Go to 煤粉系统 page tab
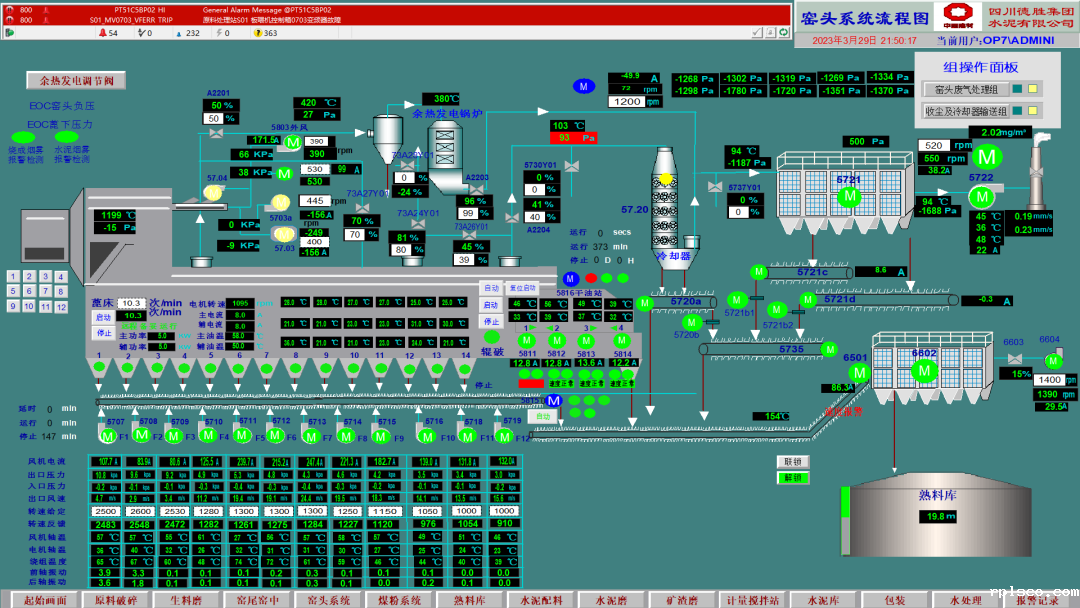Image resolution: width=1080 pixels, height=608 pixels. pos(398,600)
